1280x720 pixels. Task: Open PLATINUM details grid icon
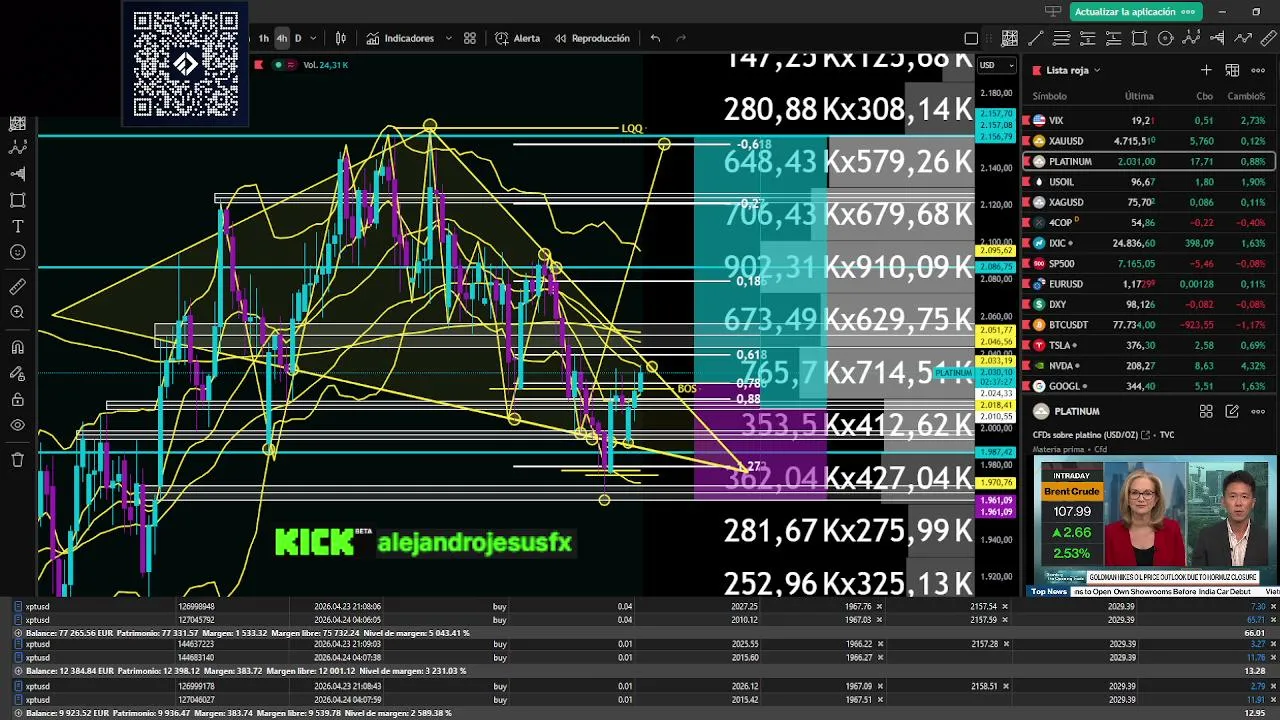pos(1206,411)
